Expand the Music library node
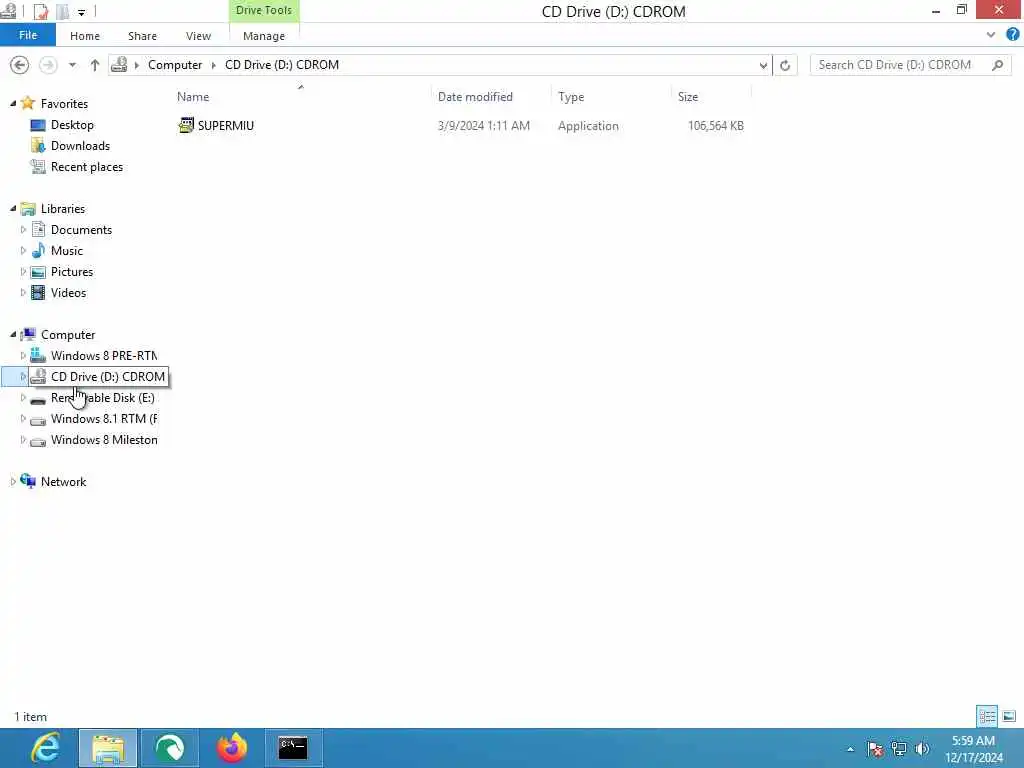Screen dimensions: 1024x768 23,250
